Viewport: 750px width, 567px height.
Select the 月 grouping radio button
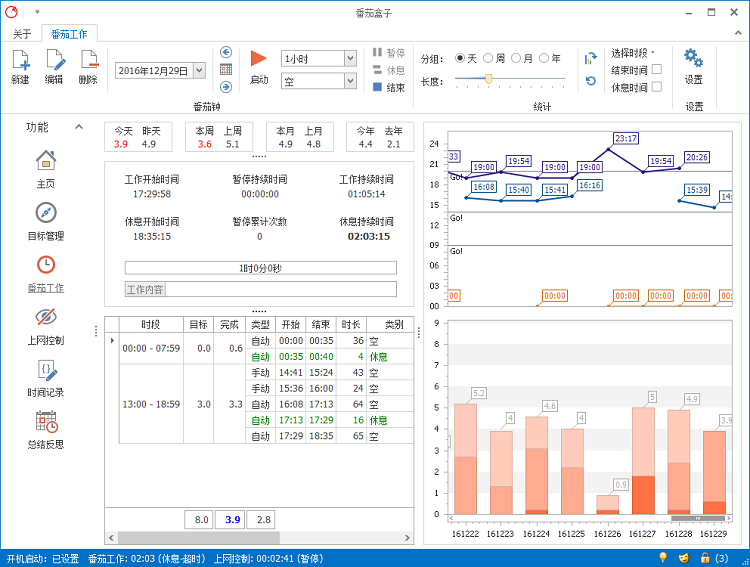(516, 58)
